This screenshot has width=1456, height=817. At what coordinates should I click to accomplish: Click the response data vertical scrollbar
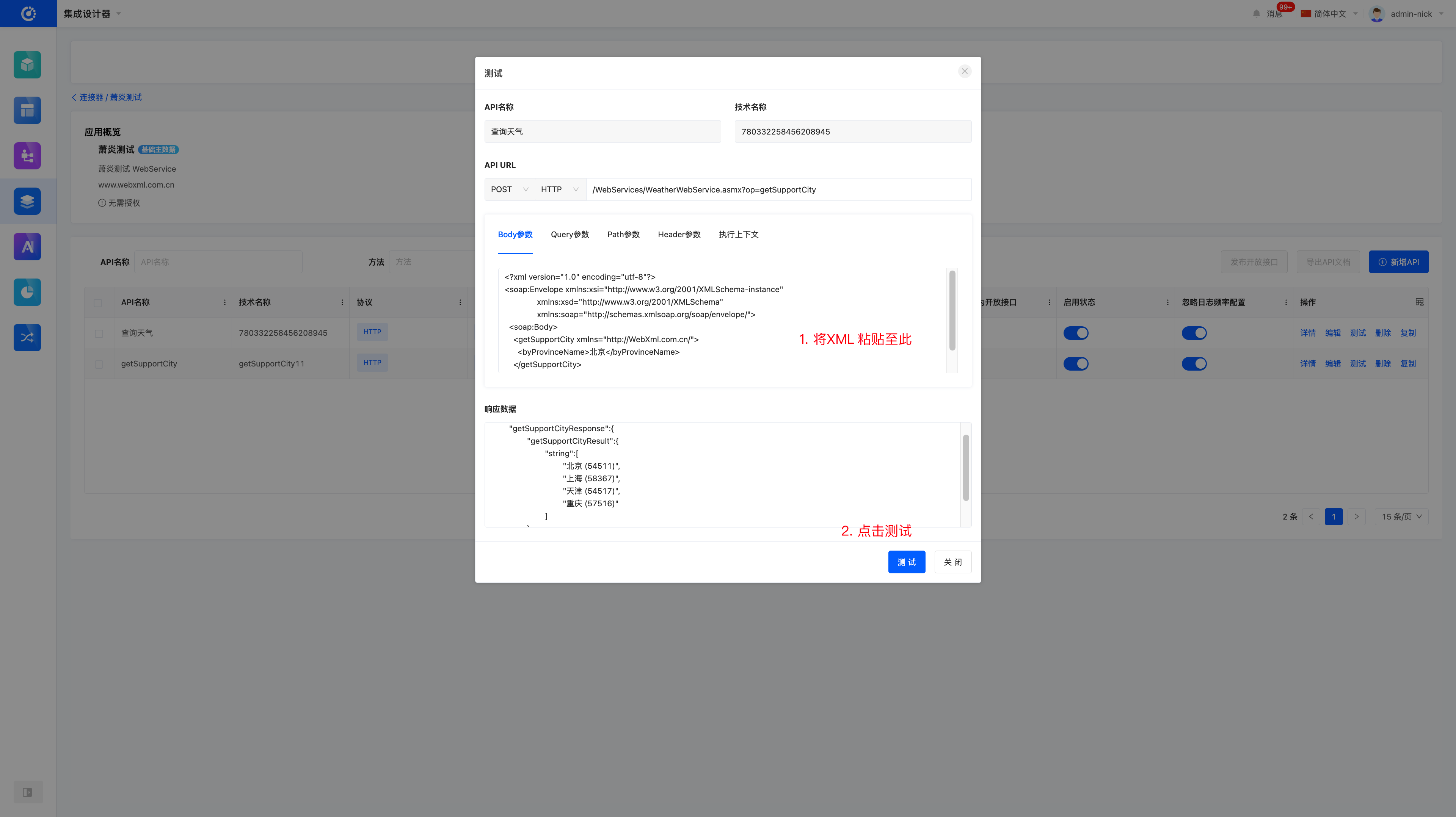[965, 468]
